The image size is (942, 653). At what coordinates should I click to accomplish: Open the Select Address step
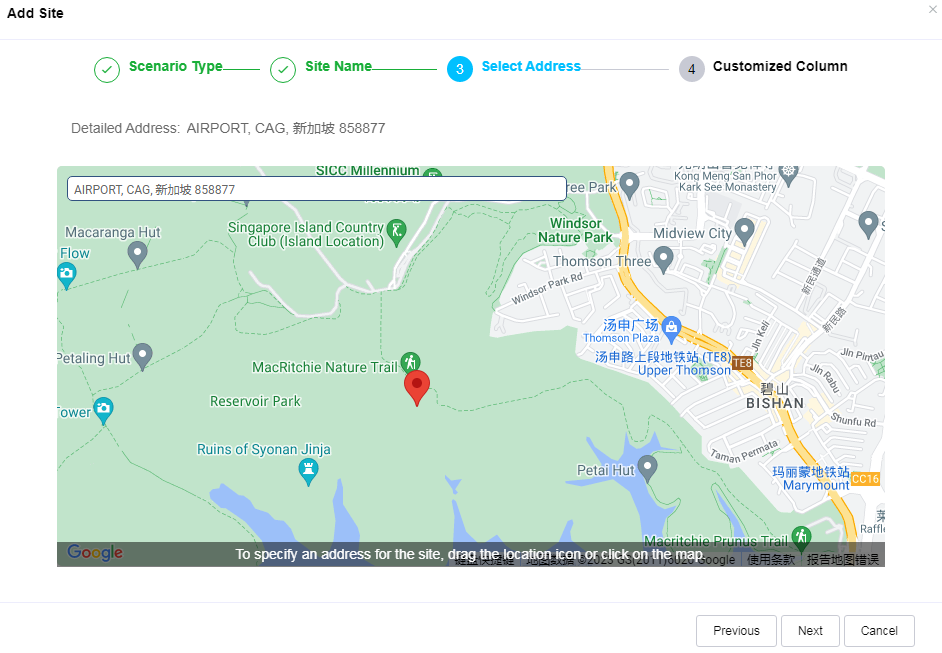pos(531,66)
